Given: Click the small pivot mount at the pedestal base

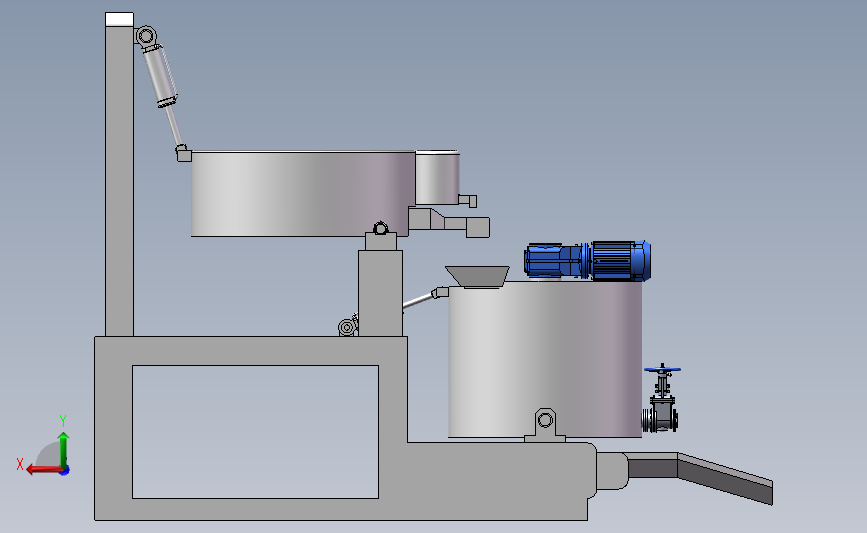Looking at the screenshot, I should (348, 327).
